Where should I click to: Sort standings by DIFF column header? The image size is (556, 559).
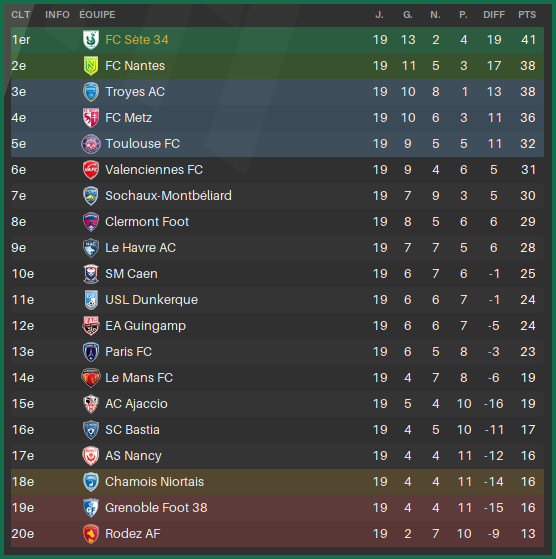click(494, 15)
